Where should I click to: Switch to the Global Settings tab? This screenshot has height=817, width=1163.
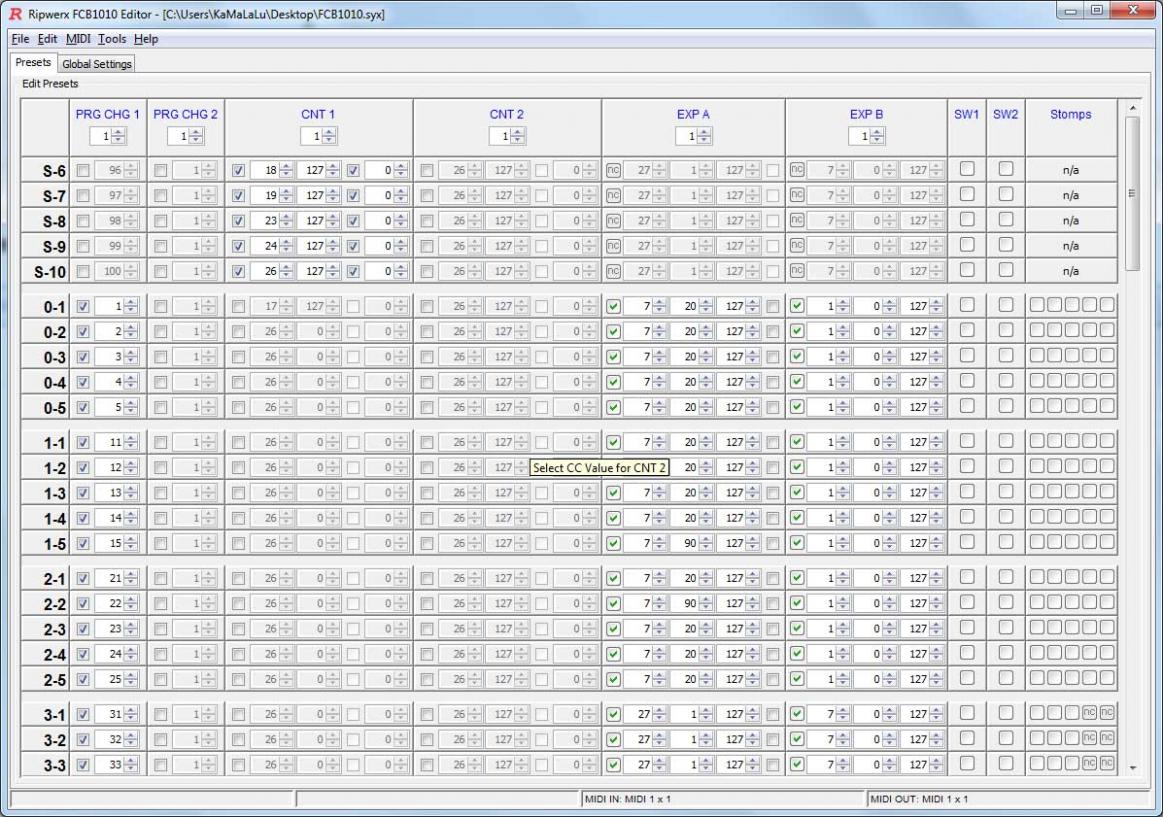(x=97, y=64)
